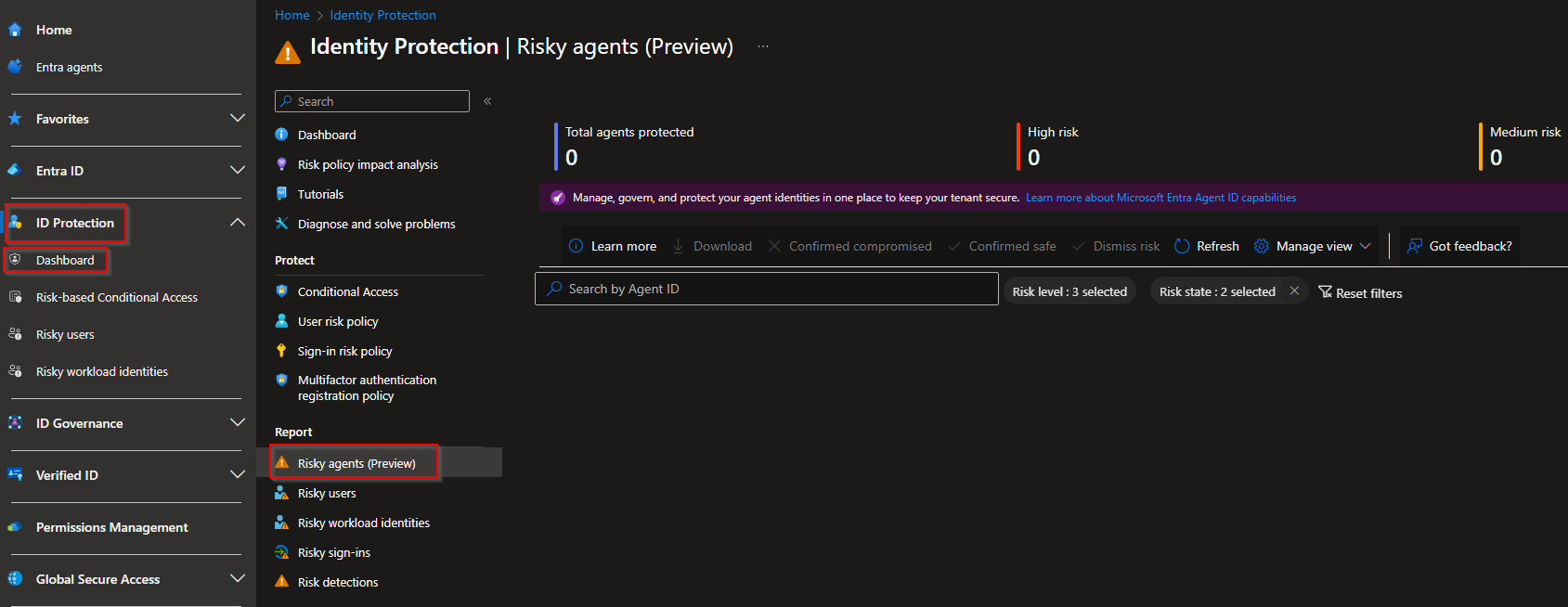
Task: Click the Home icon in sidebar
Action: coord(15,30)
